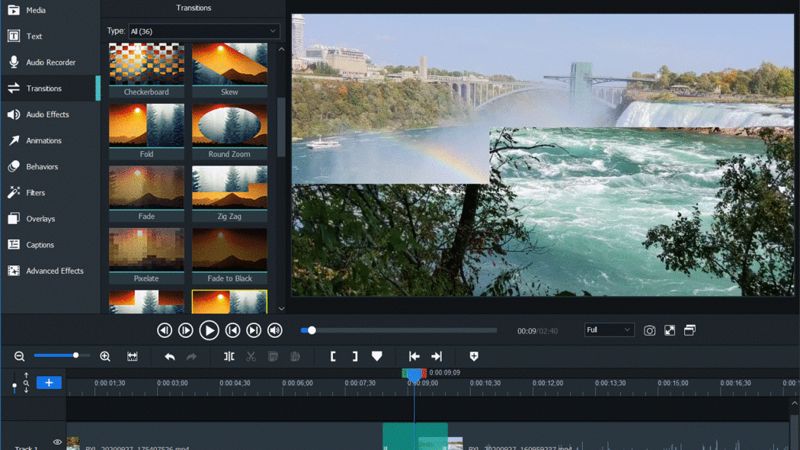Click the preview playback progress slider
The height and width of the screenshot is (450, 800).
(x=398, y=331)
